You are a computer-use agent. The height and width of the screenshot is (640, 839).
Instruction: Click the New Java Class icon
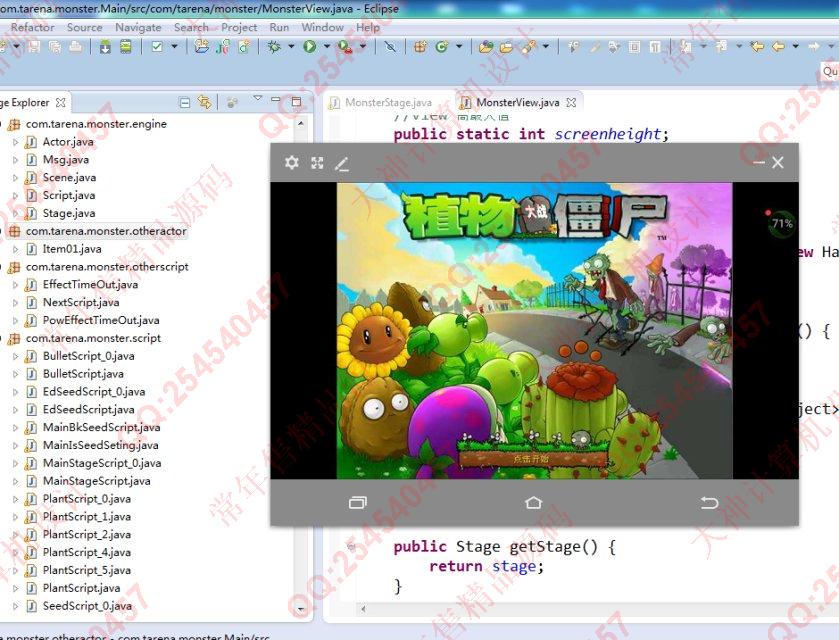(x=441, y=47)
